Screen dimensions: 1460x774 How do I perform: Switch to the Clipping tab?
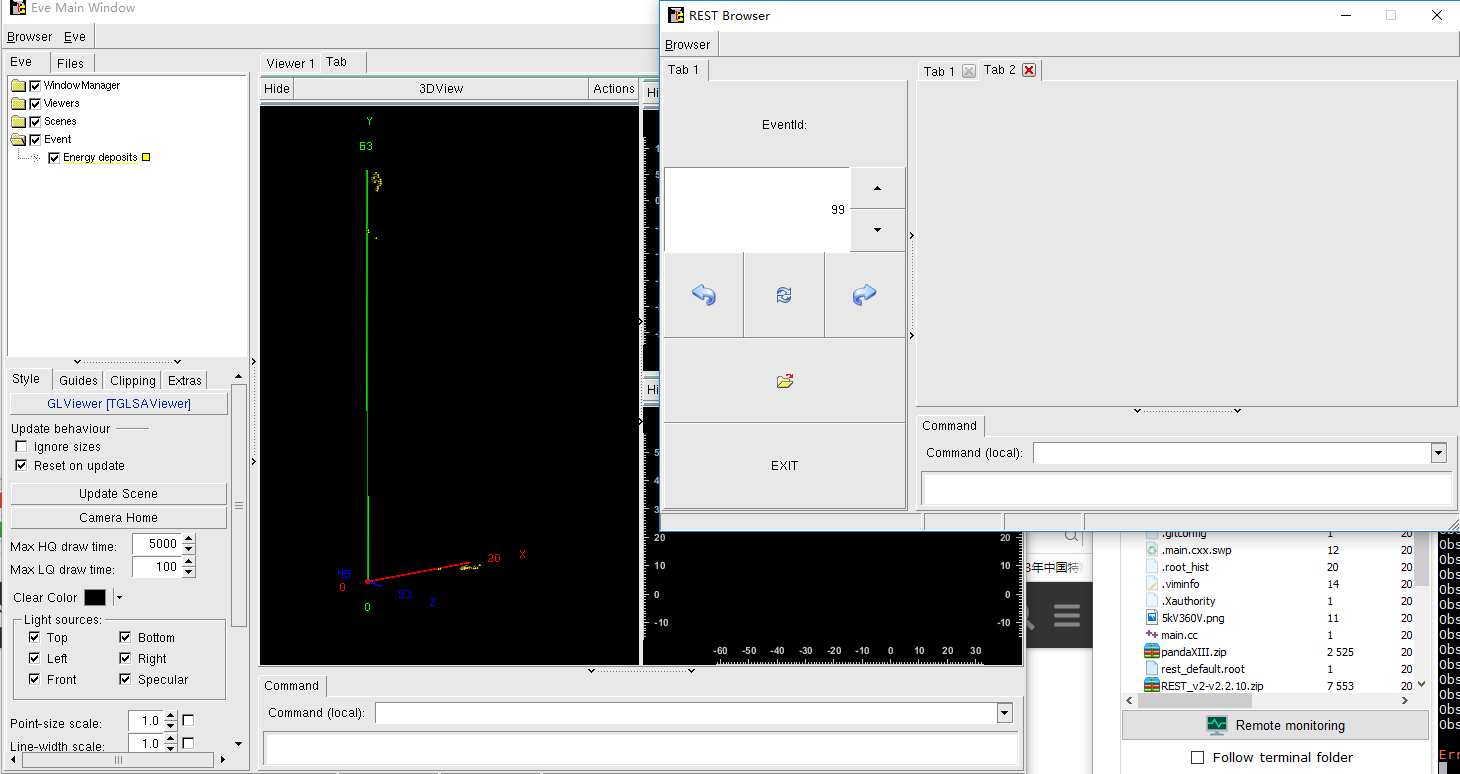coord(133,380)
